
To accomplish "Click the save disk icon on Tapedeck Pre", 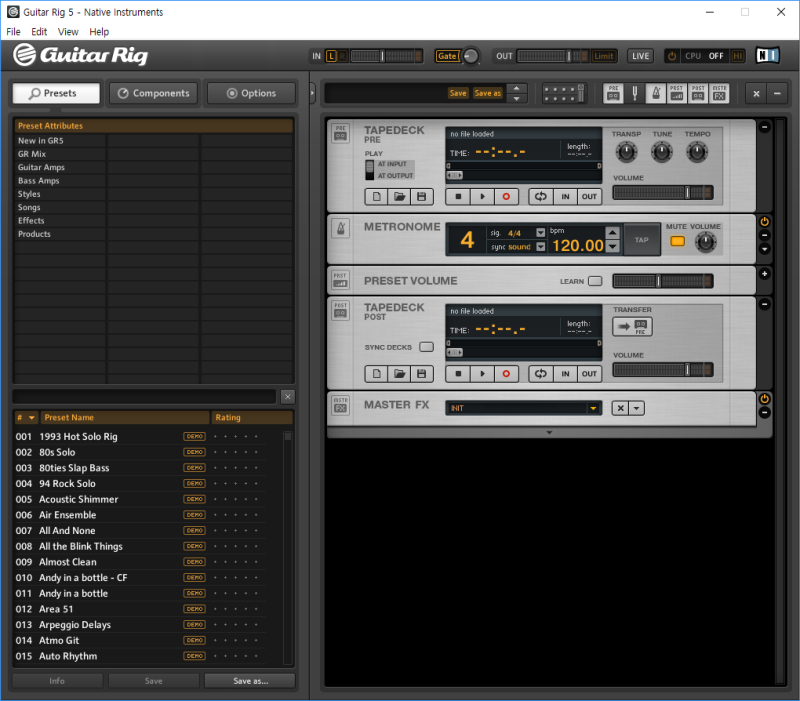I will coord(422,196).
